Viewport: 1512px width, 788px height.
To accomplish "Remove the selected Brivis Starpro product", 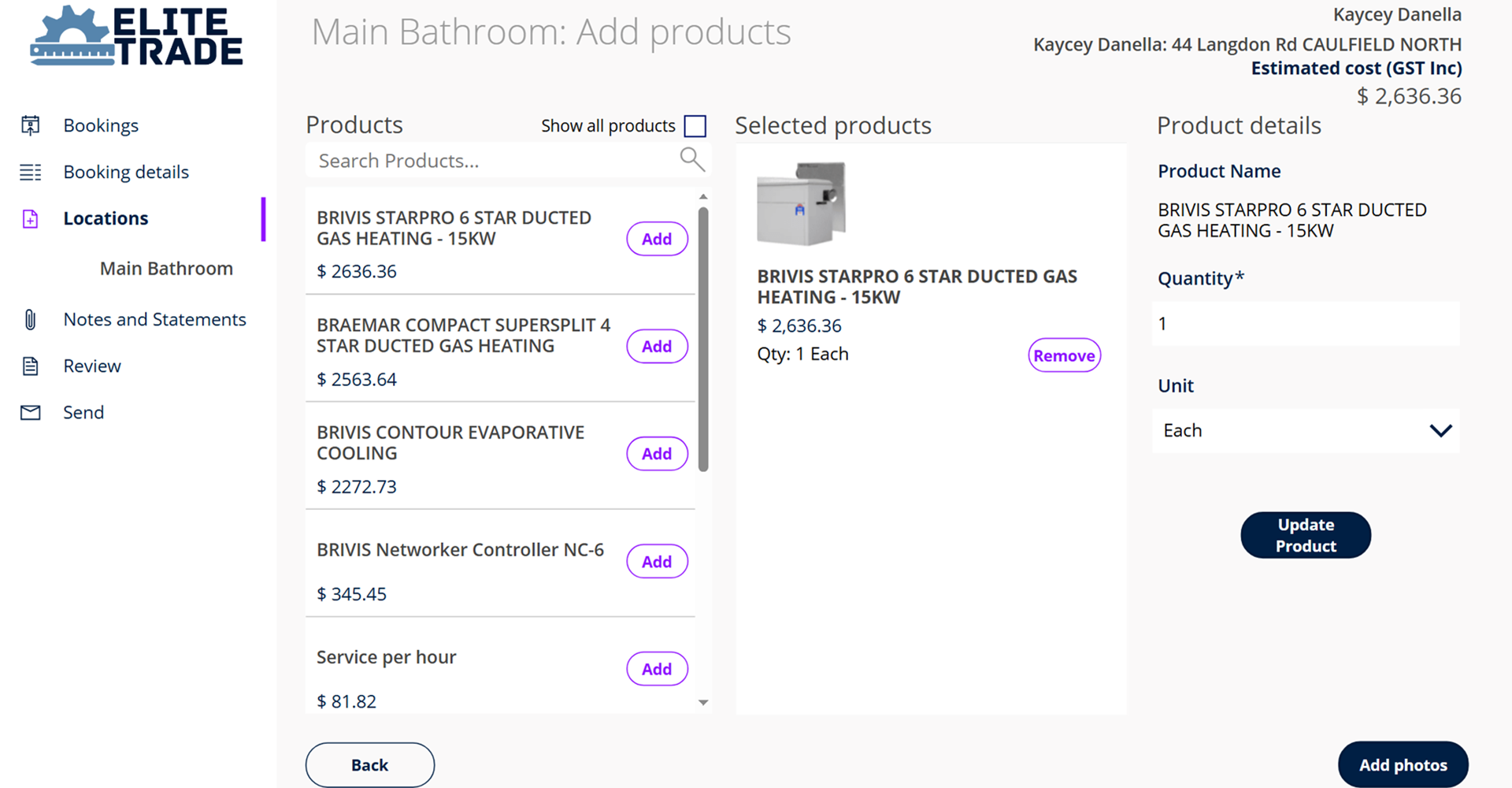I will [x=1063, y=355].
